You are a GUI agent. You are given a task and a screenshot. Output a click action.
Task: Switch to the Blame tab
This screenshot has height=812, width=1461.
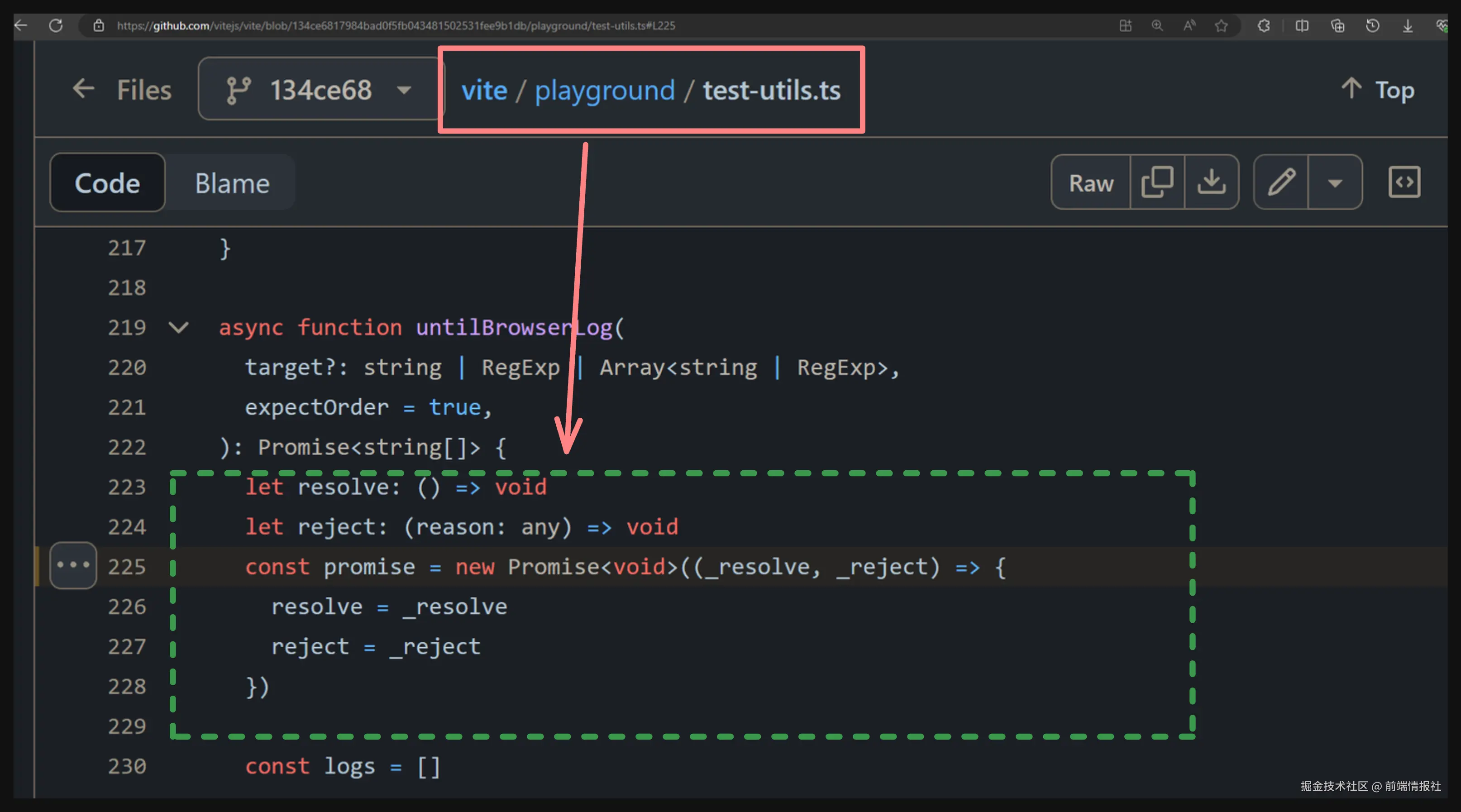click(x=232, y=183)
